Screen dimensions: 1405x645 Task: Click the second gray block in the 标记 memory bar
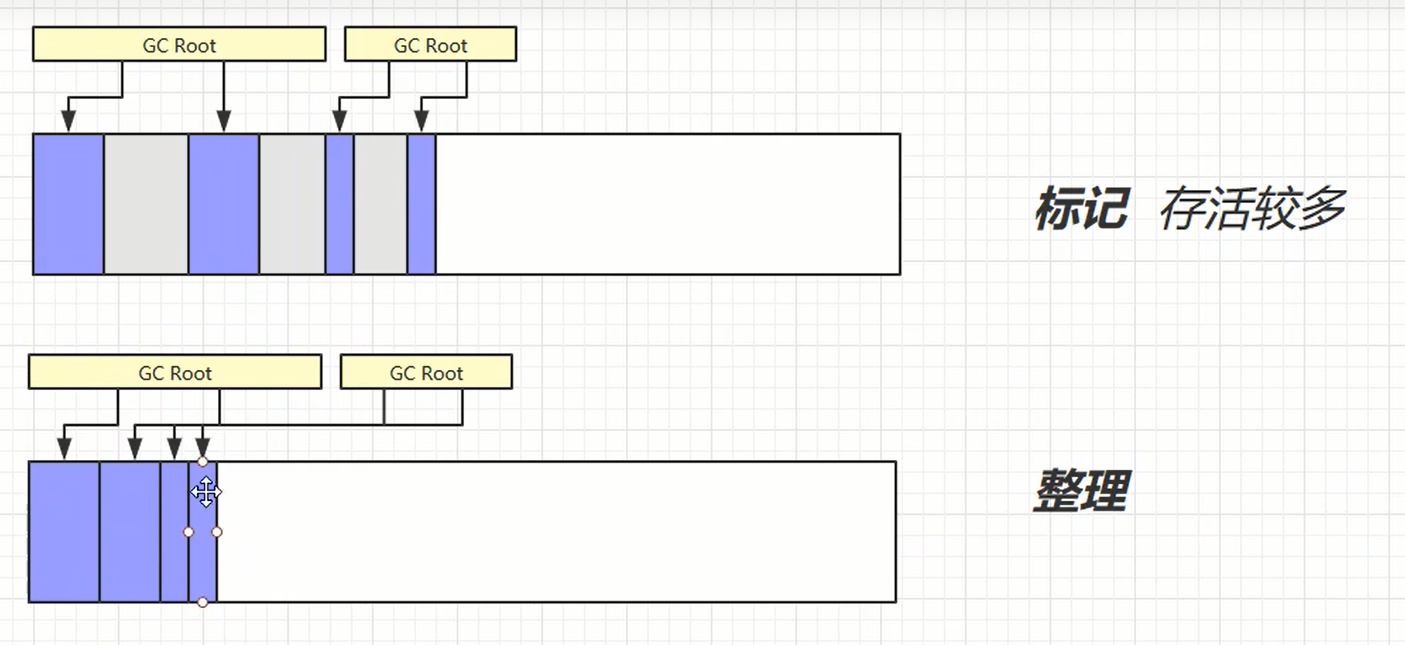click(x=293, y=204)
